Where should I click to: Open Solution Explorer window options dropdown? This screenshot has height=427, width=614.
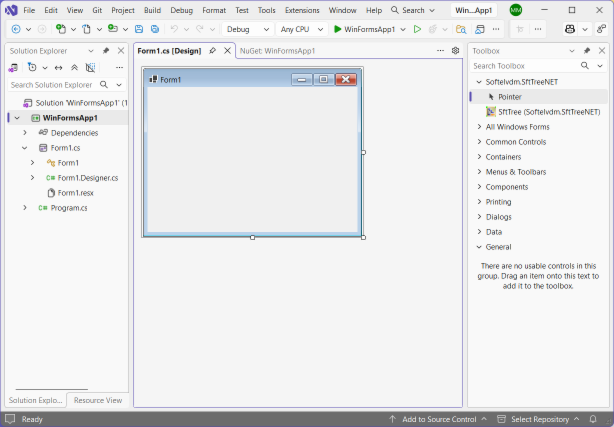(x=91, y=51)
